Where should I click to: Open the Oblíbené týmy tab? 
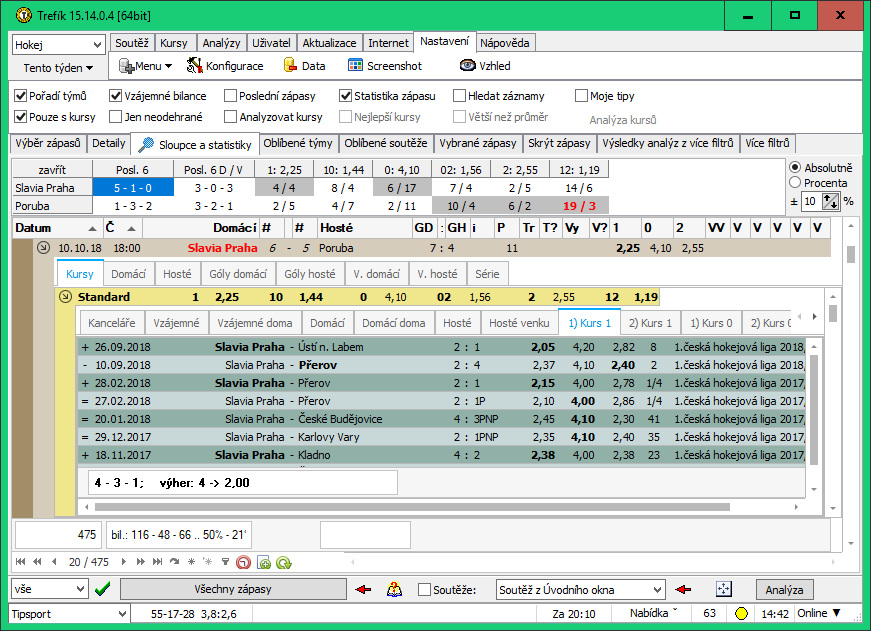(x=298, y=143)
